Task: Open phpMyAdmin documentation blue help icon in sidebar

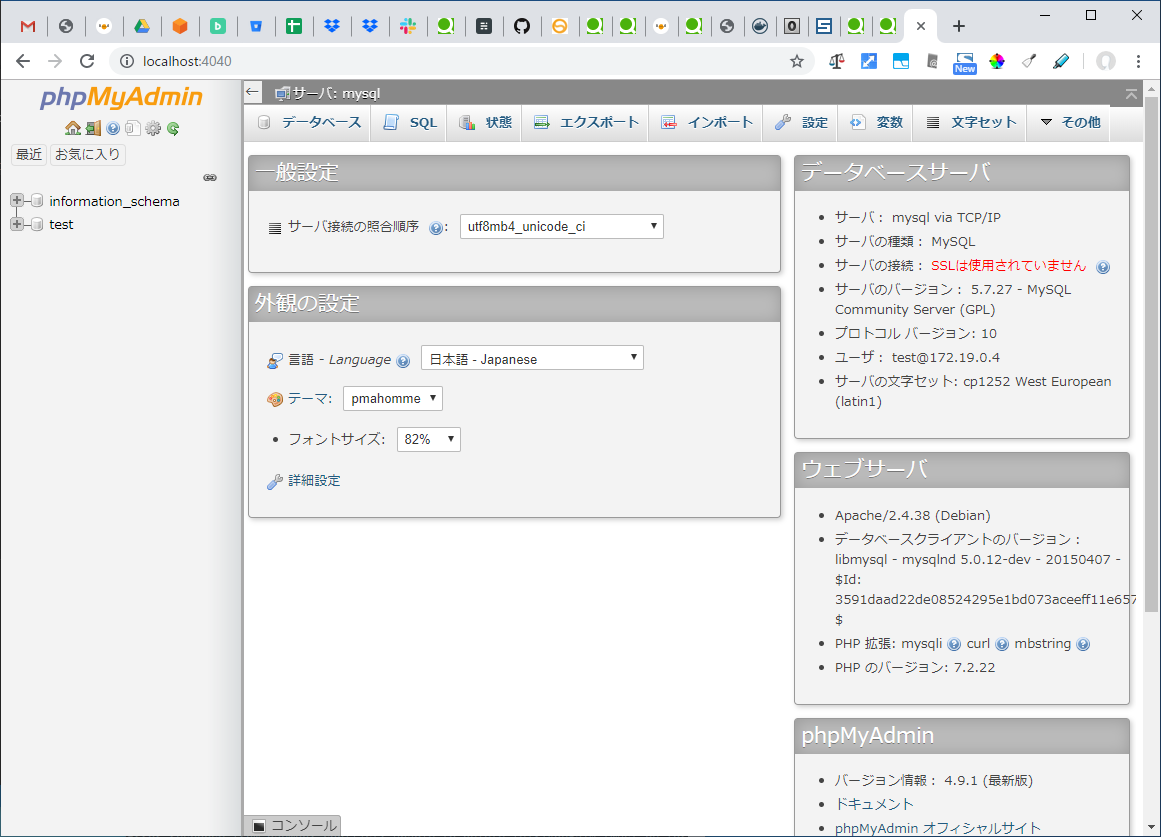Action: [113, 128]
